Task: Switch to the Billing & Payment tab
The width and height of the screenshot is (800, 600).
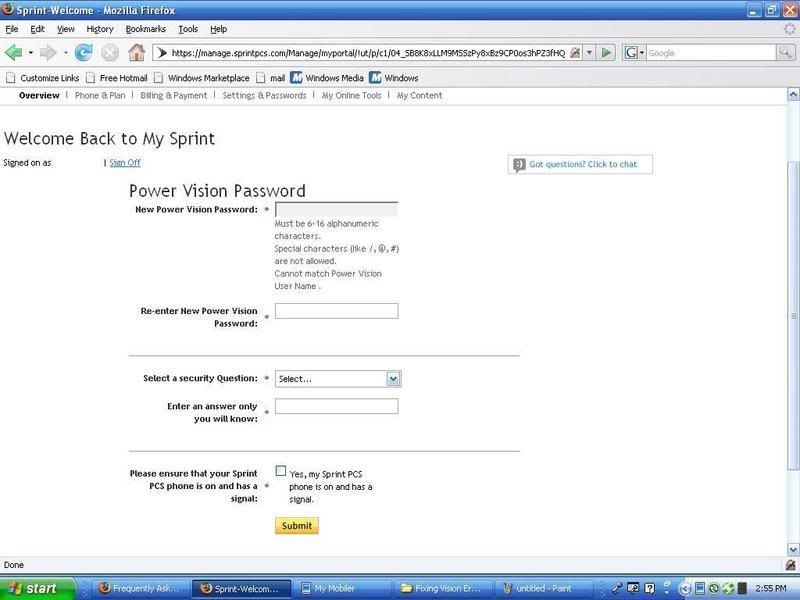Action: coord(174,95)
